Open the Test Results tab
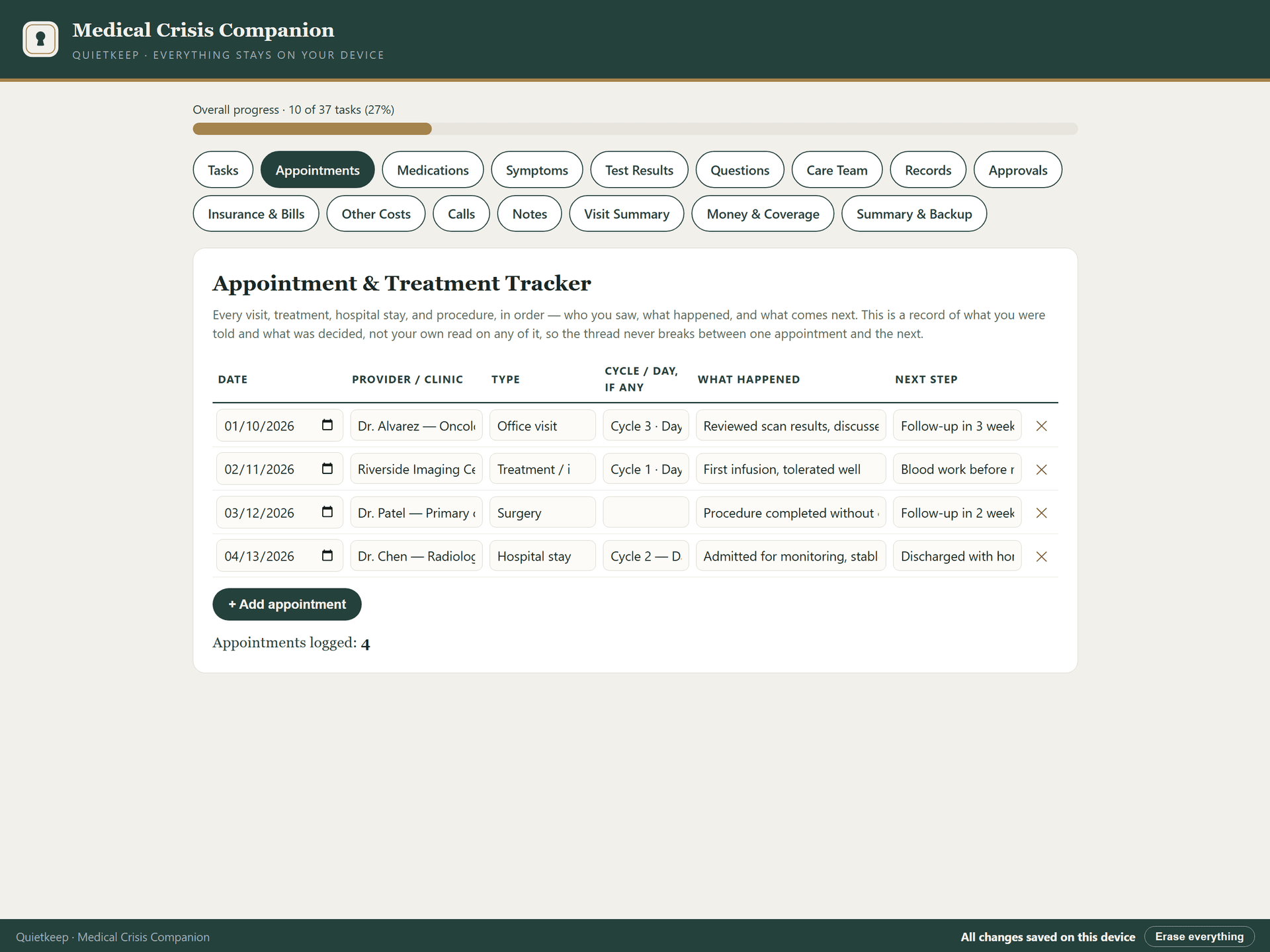The width and height of the screenshot is (1270, 952). pyautogui.click(x=639, y=170)
